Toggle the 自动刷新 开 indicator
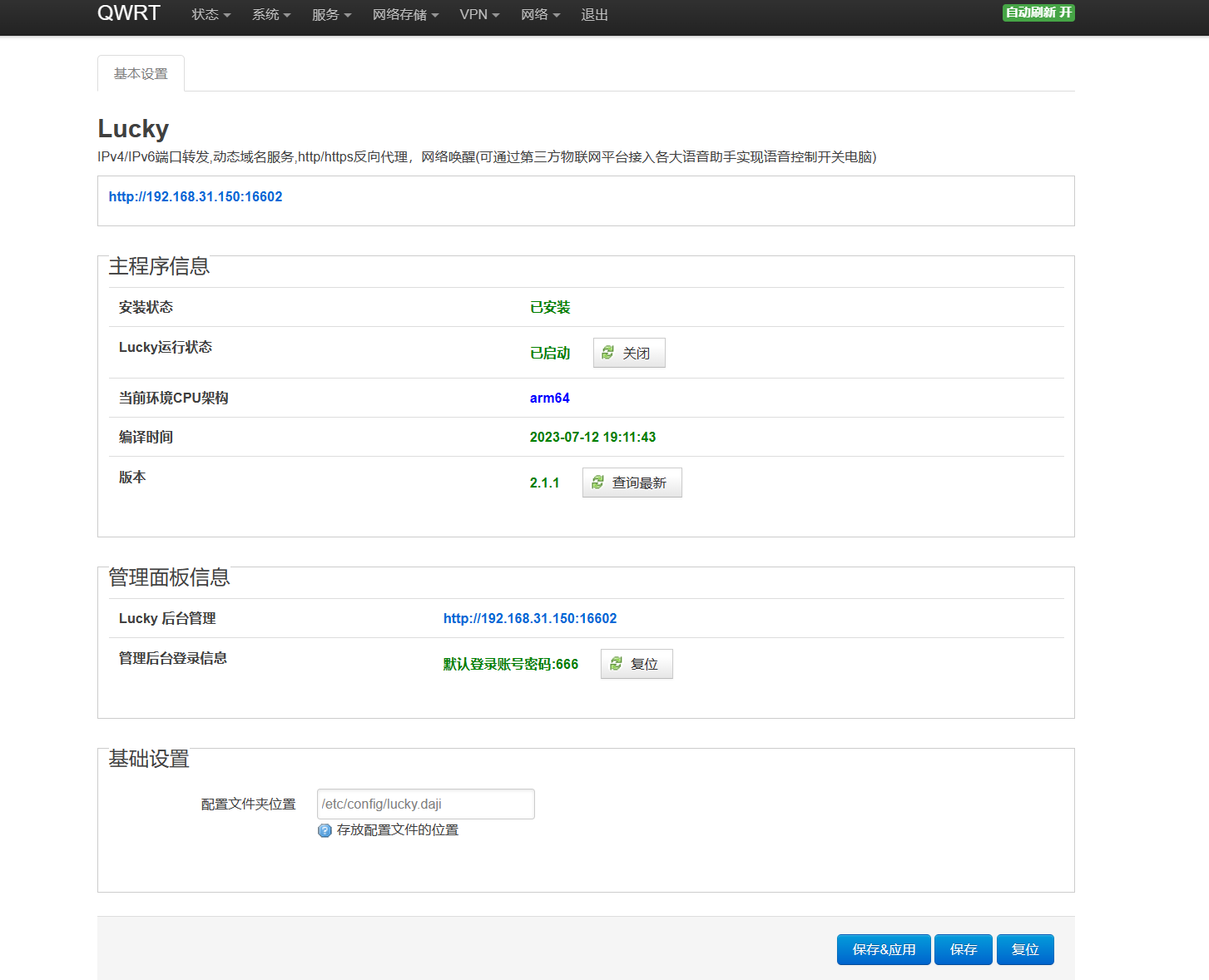1209x980 pixels. click(x=1038, y=12)
